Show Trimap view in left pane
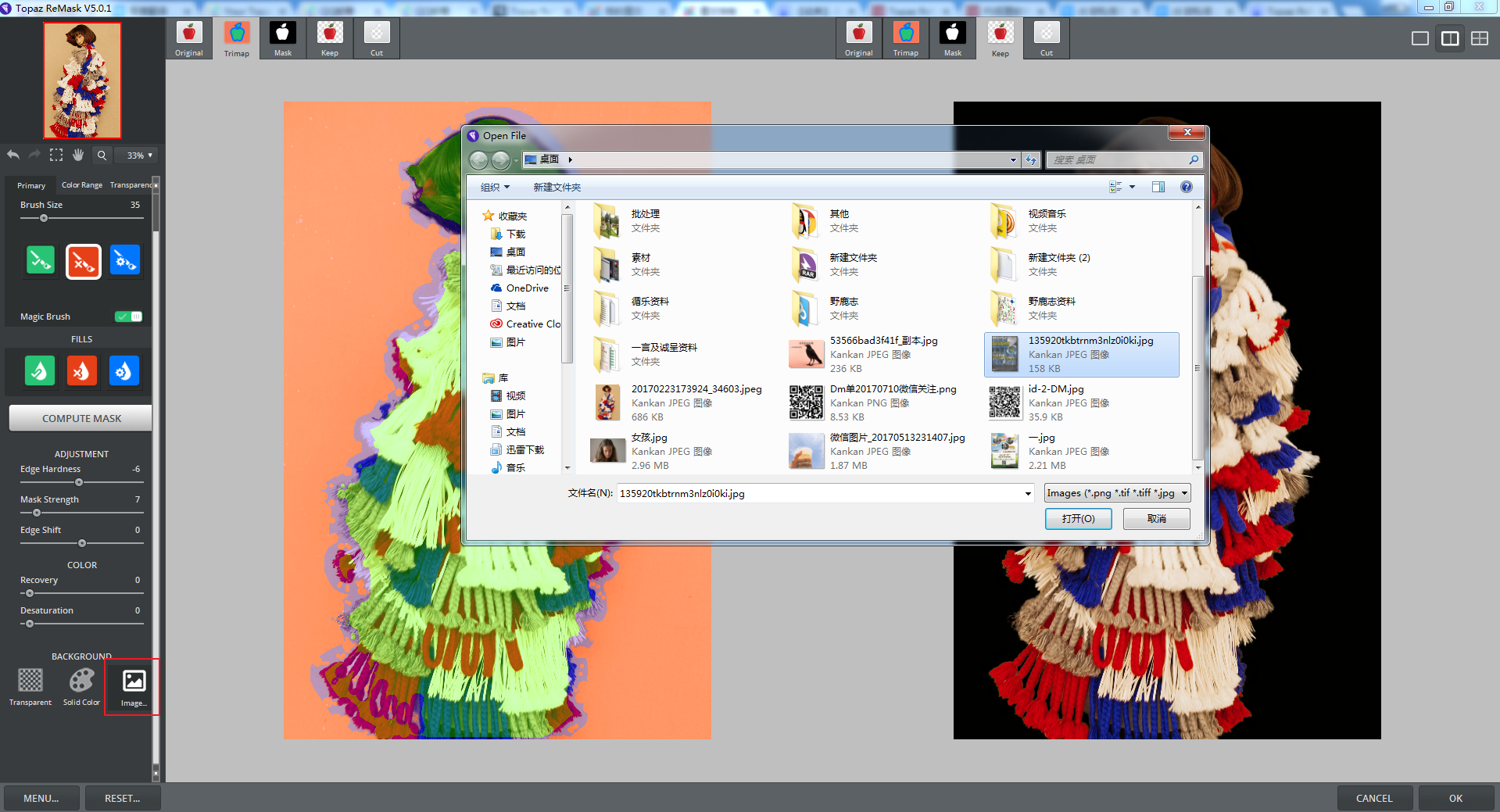1500x812 pixels. coord(236,38)
